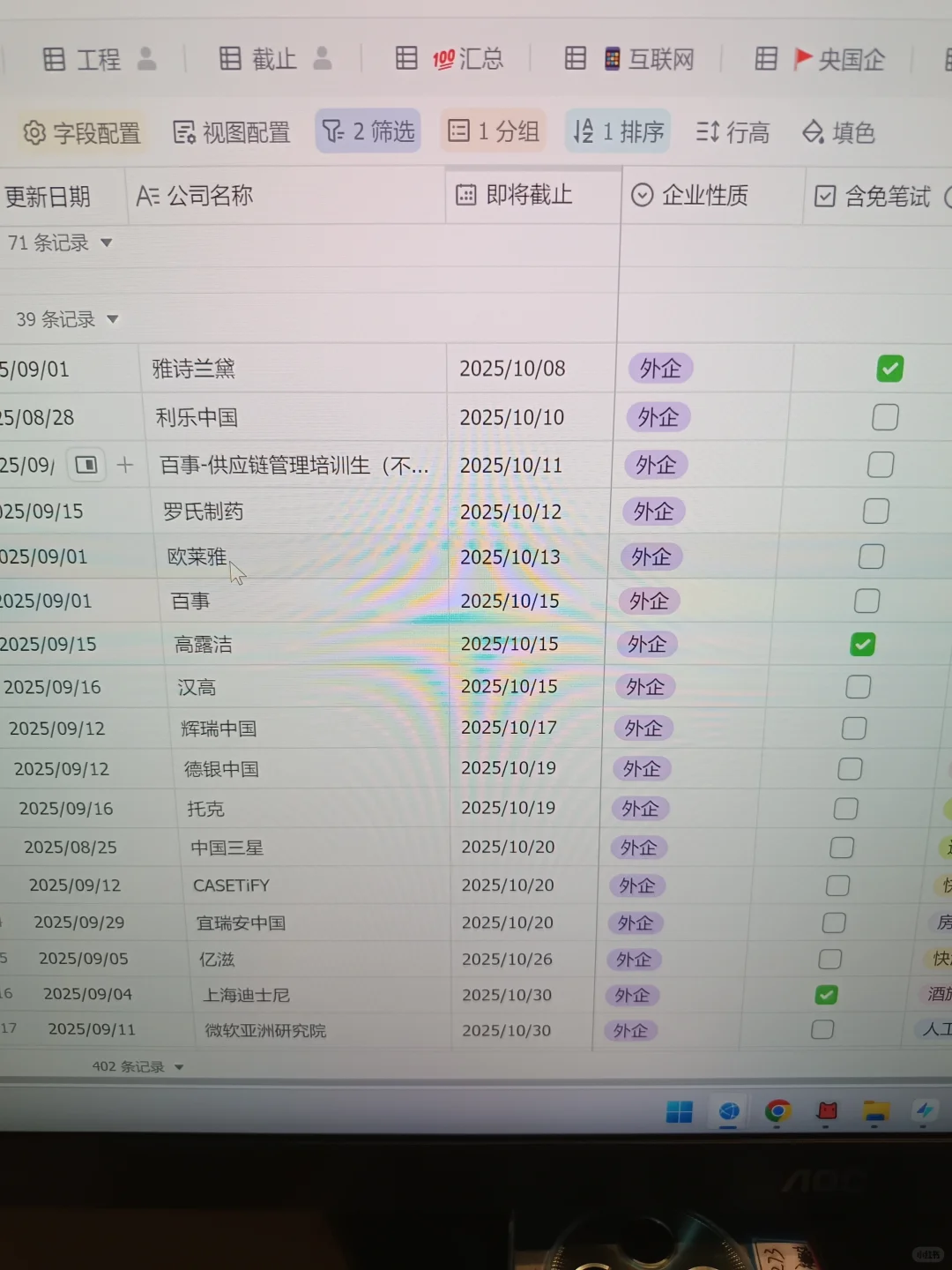Click grid icon of 央国企 tab
This screenshot has height=1270, width=952.
tap(767, 59)
